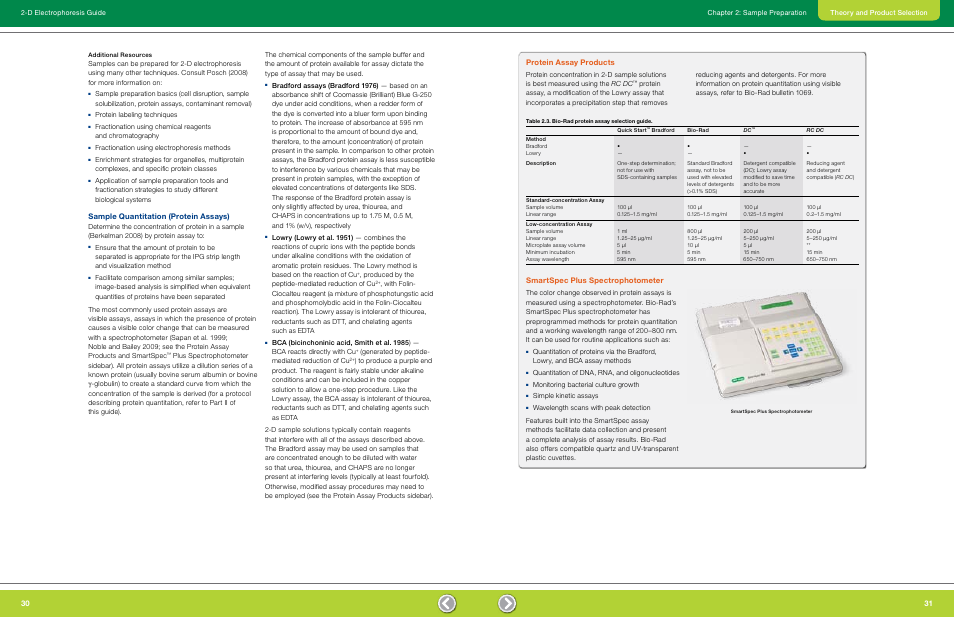This screenshot has width=954, height=618.
Task: Select the 'Sample Quantitation (Protein Assays)' heading
Action: coord(159,216)
